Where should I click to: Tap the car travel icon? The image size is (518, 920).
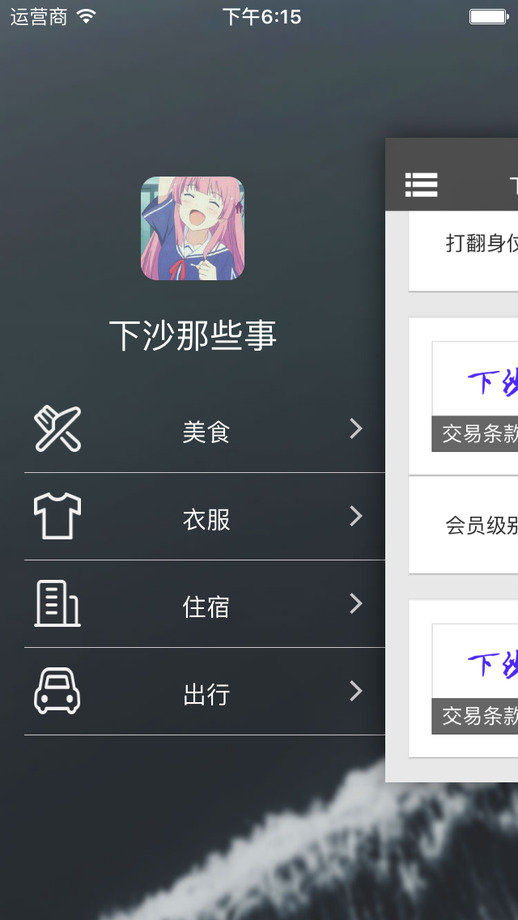coord(57,691)
